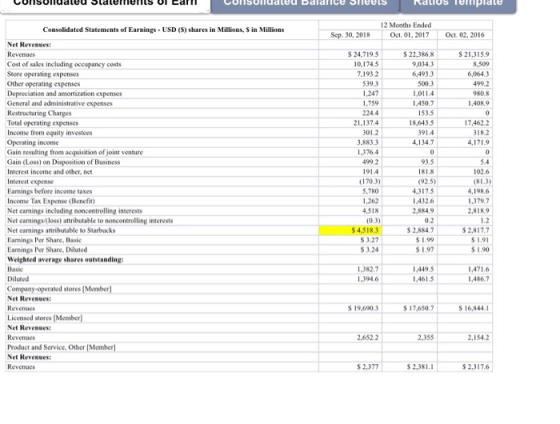Click the 'Operating income' row label
This screenshot has height=424, width=560.
(33, 143)
